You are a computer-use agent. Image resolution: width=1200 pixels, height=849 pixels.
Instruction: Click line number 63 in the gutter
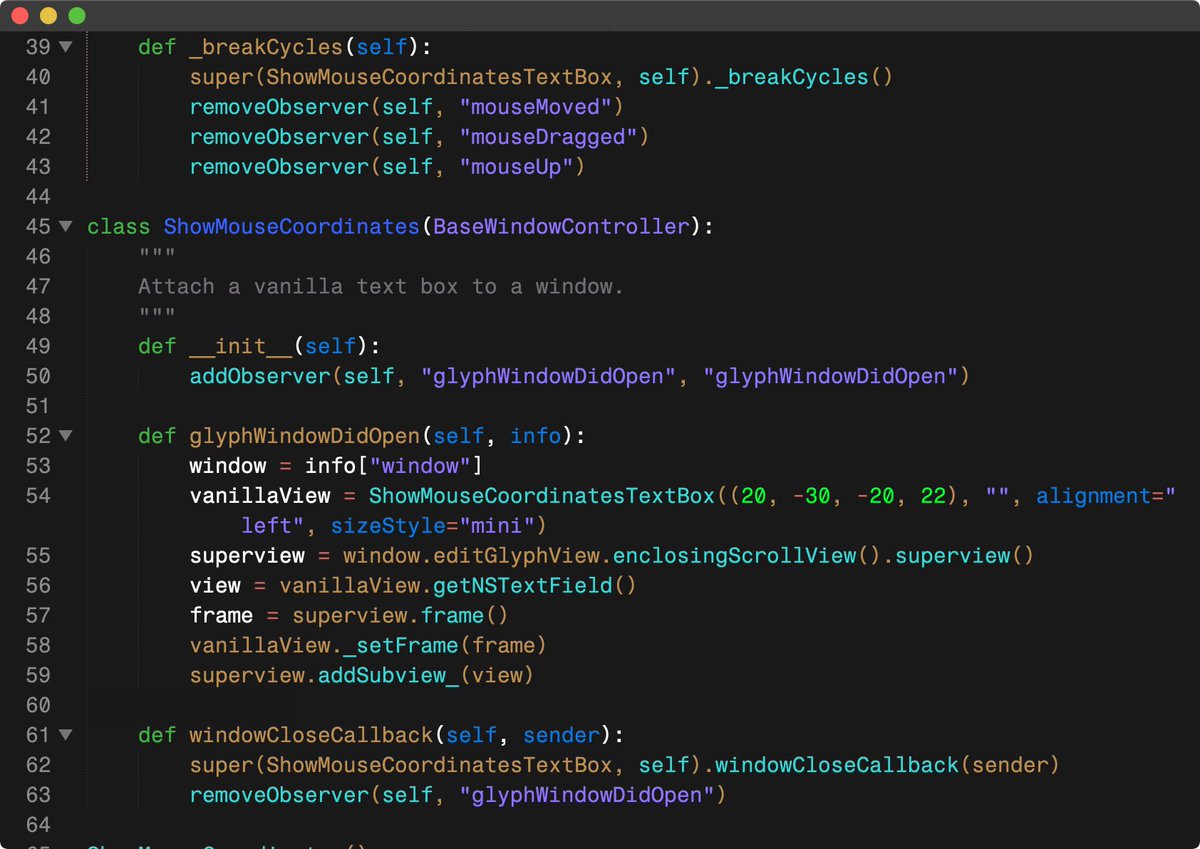click(38, 795)
